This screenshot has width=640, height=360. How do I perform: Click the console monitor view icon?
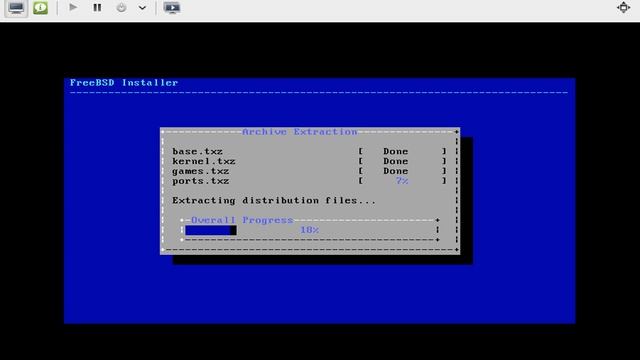pyautogui.click(x=16, y=8)
